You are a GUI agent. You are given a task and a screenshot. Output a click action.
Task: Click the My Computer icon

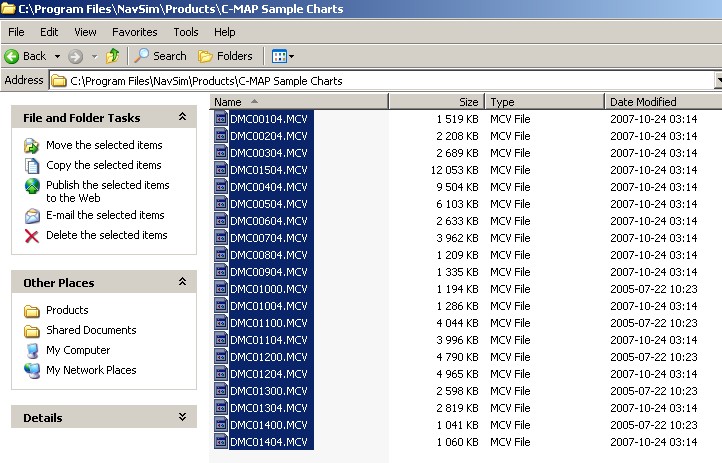[x=32, y=351]
